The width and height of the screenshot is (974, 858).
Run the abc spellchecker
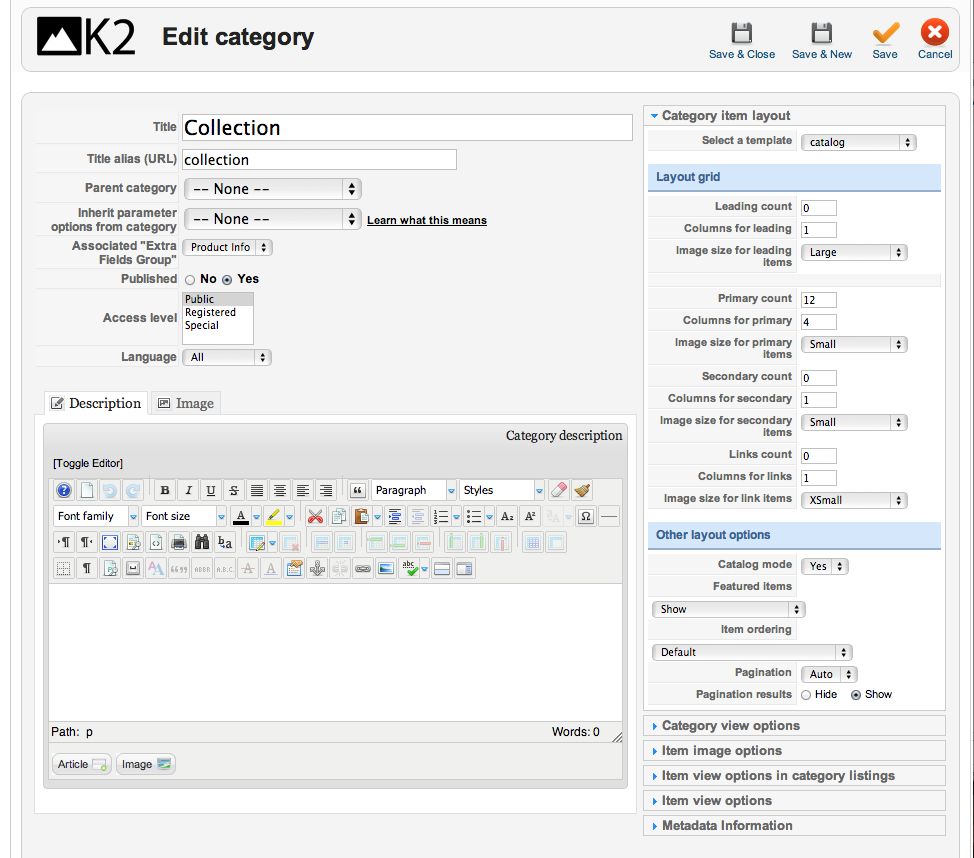tap(410, 568)
